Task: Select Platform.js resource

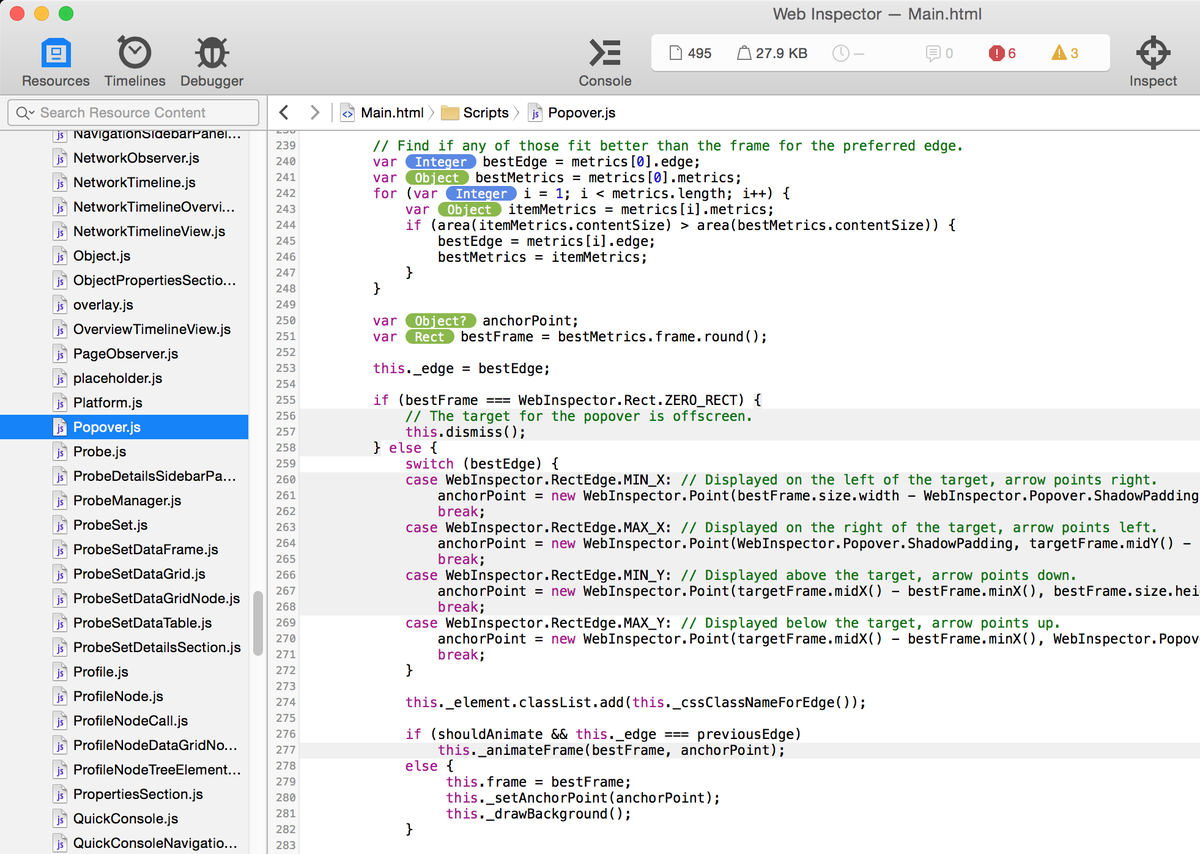Action: click(x=124, y=403)
